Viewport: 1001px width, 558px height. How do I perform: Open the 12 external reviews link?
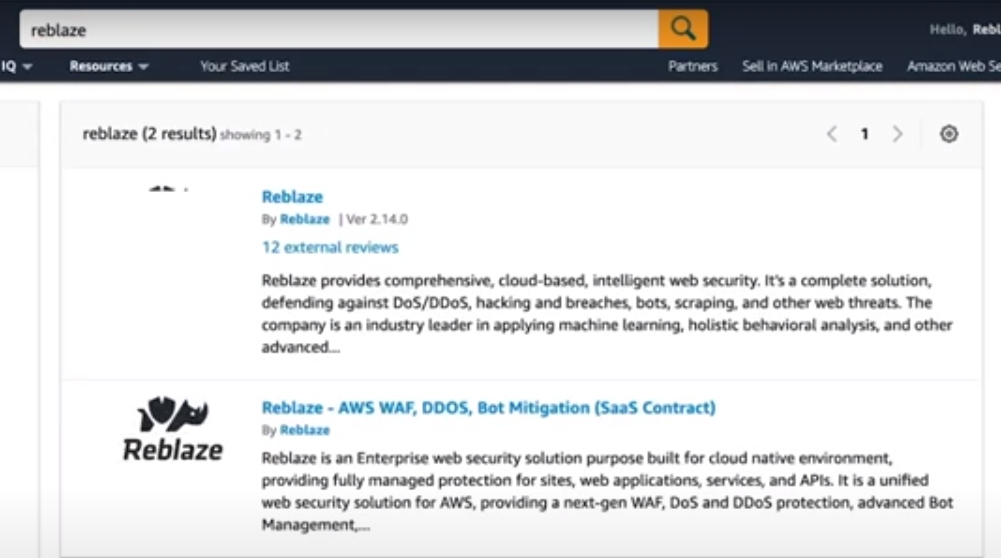[330, 247]
